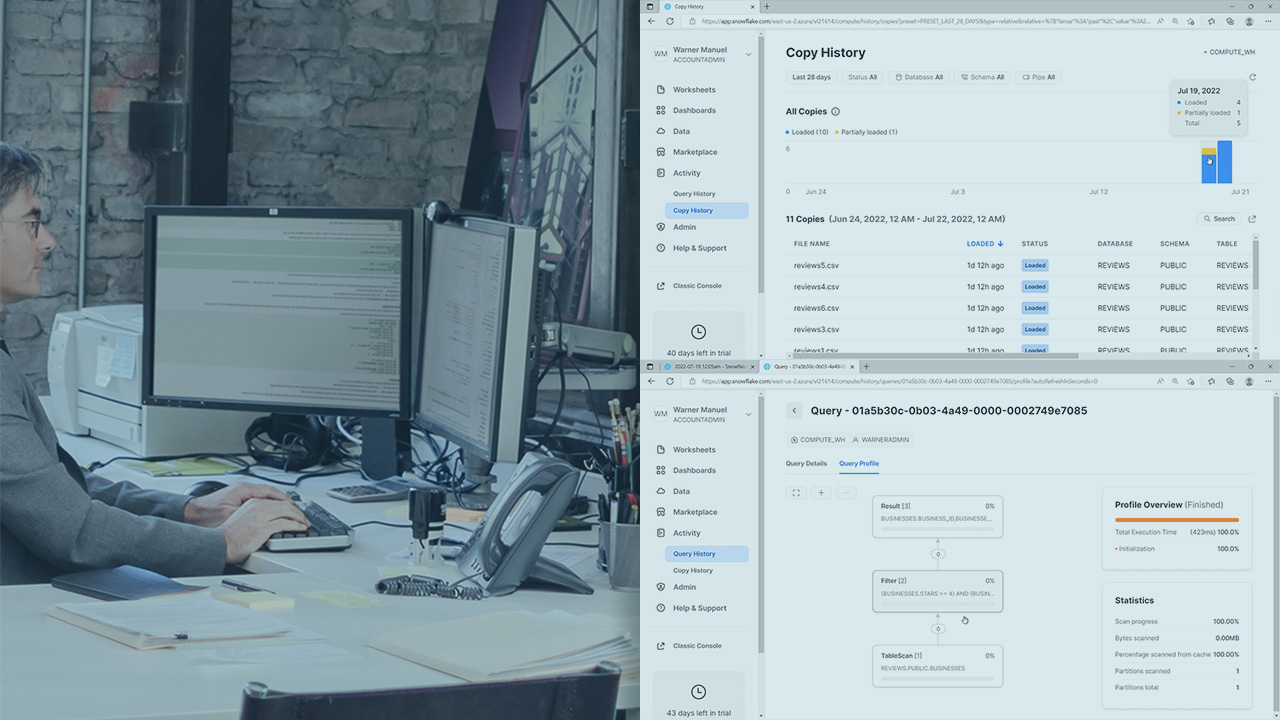Sort table by the LOADED column
Screen dimensions: 1280x720
[979, 243]
